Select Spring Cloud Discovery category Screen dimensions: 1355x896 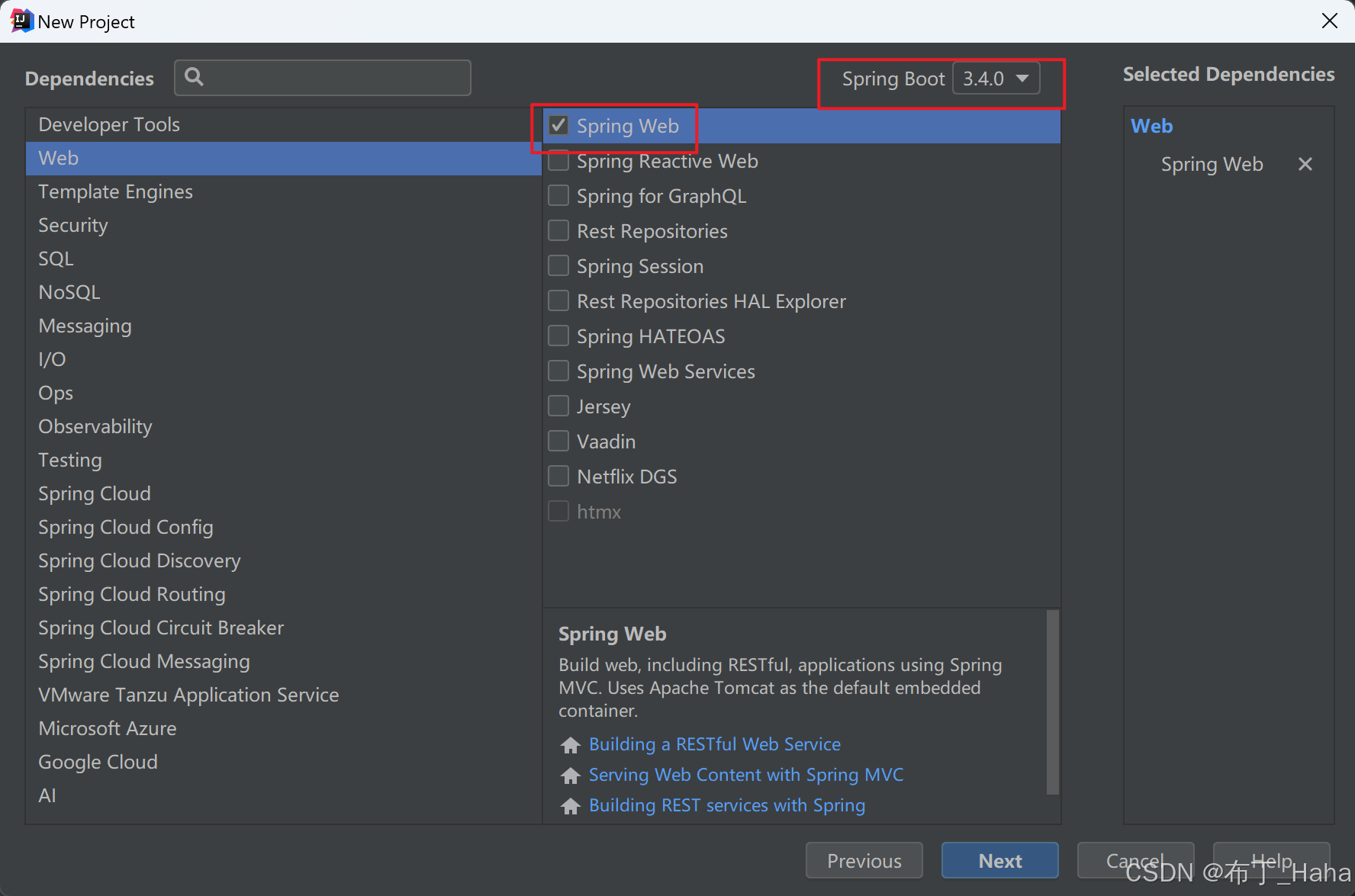point(283,560)
